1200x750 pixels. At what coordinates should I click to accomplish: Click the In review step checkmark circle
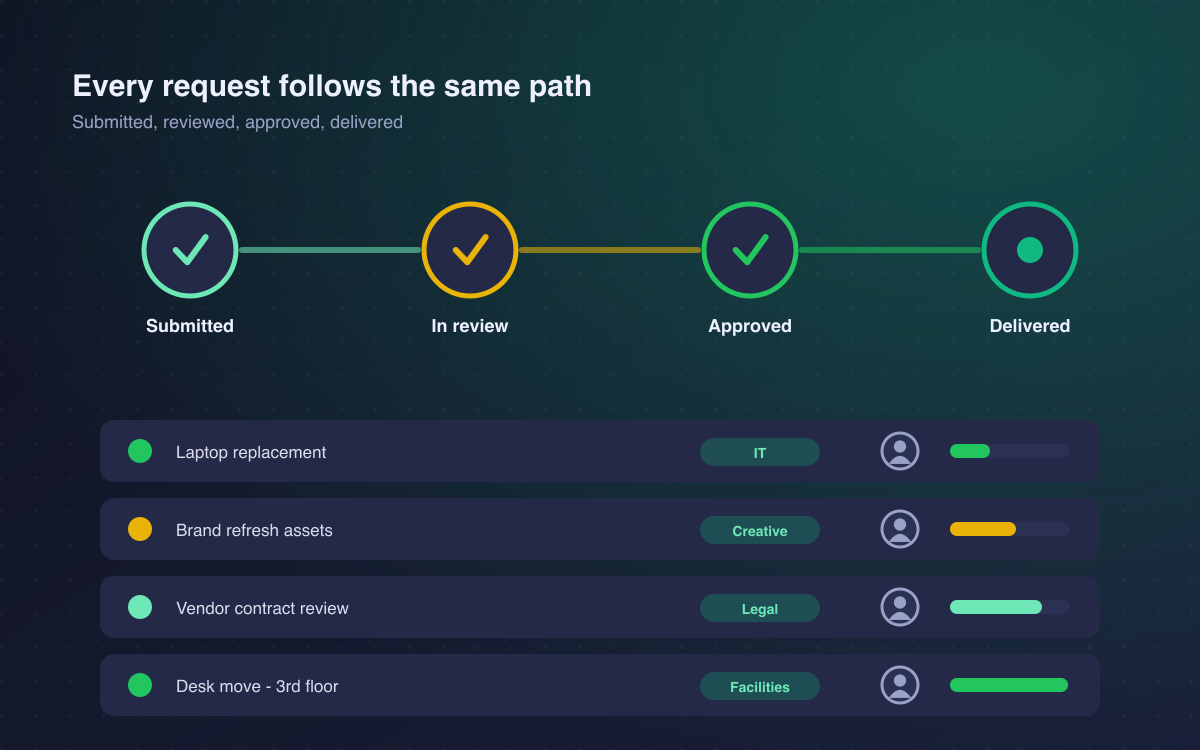(470, 250)
